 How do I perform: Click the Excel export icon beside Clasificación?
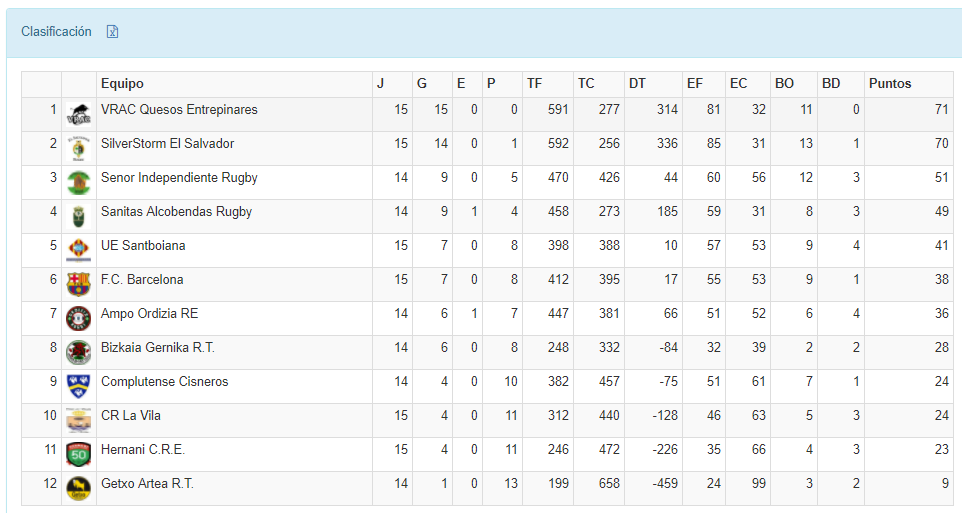(113, 32)
